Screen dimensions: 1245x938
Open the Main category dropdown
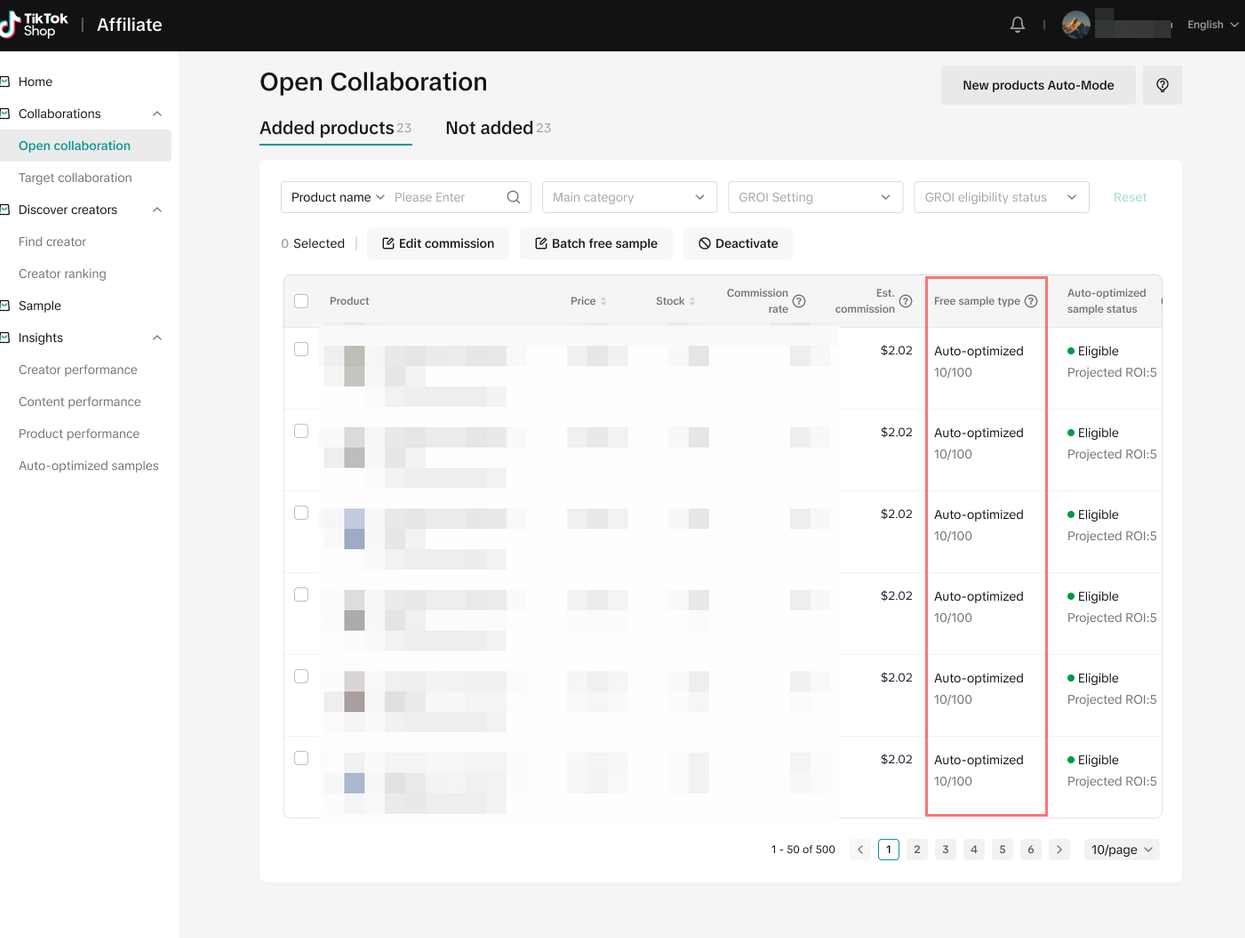click(x=629, y=198)
